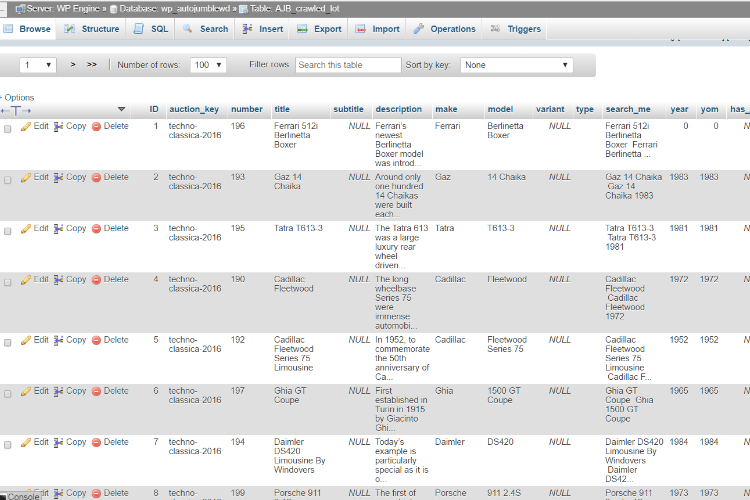Tick the checkbox for row ID 2
The image size is (750, 500).
[8, 180]
